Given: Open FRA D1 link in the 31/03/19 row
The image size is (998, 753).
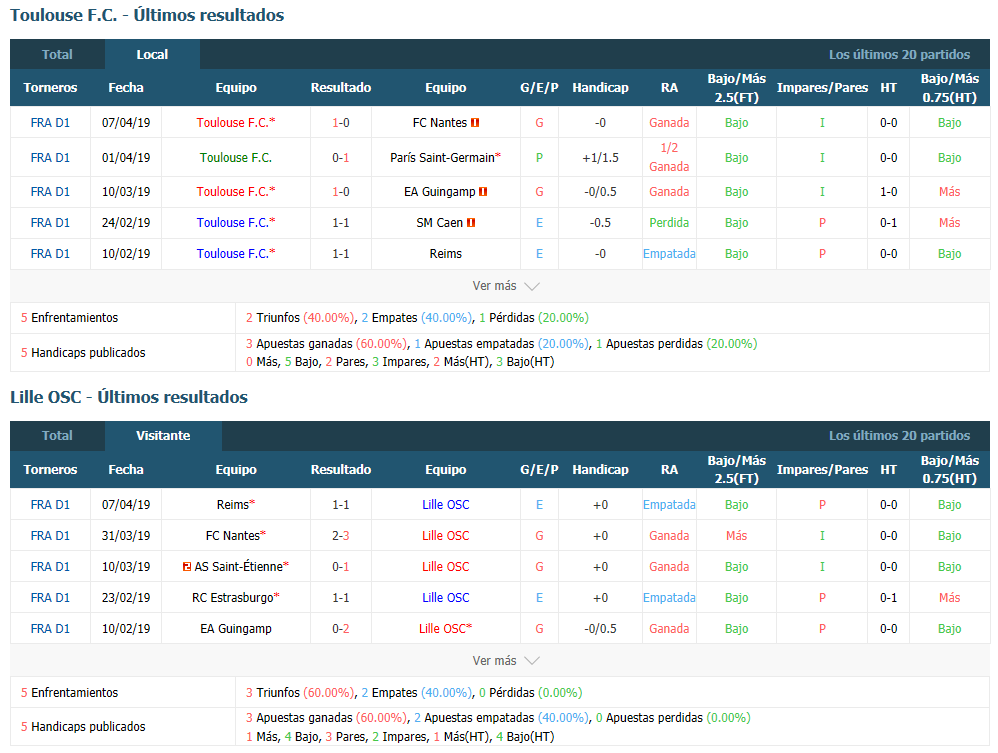Looking at the screenshot, I should point(50,536).
